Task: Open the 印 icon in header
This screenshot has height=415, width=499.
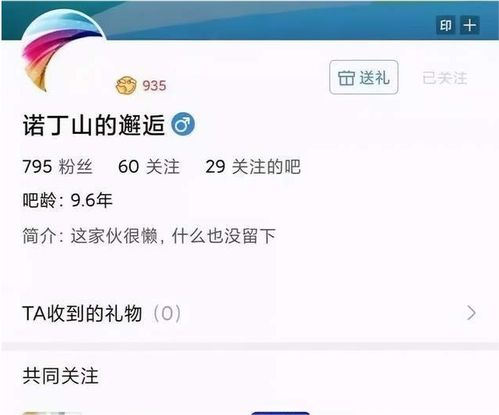Action: pyautogui.click(x=446, y=25)
